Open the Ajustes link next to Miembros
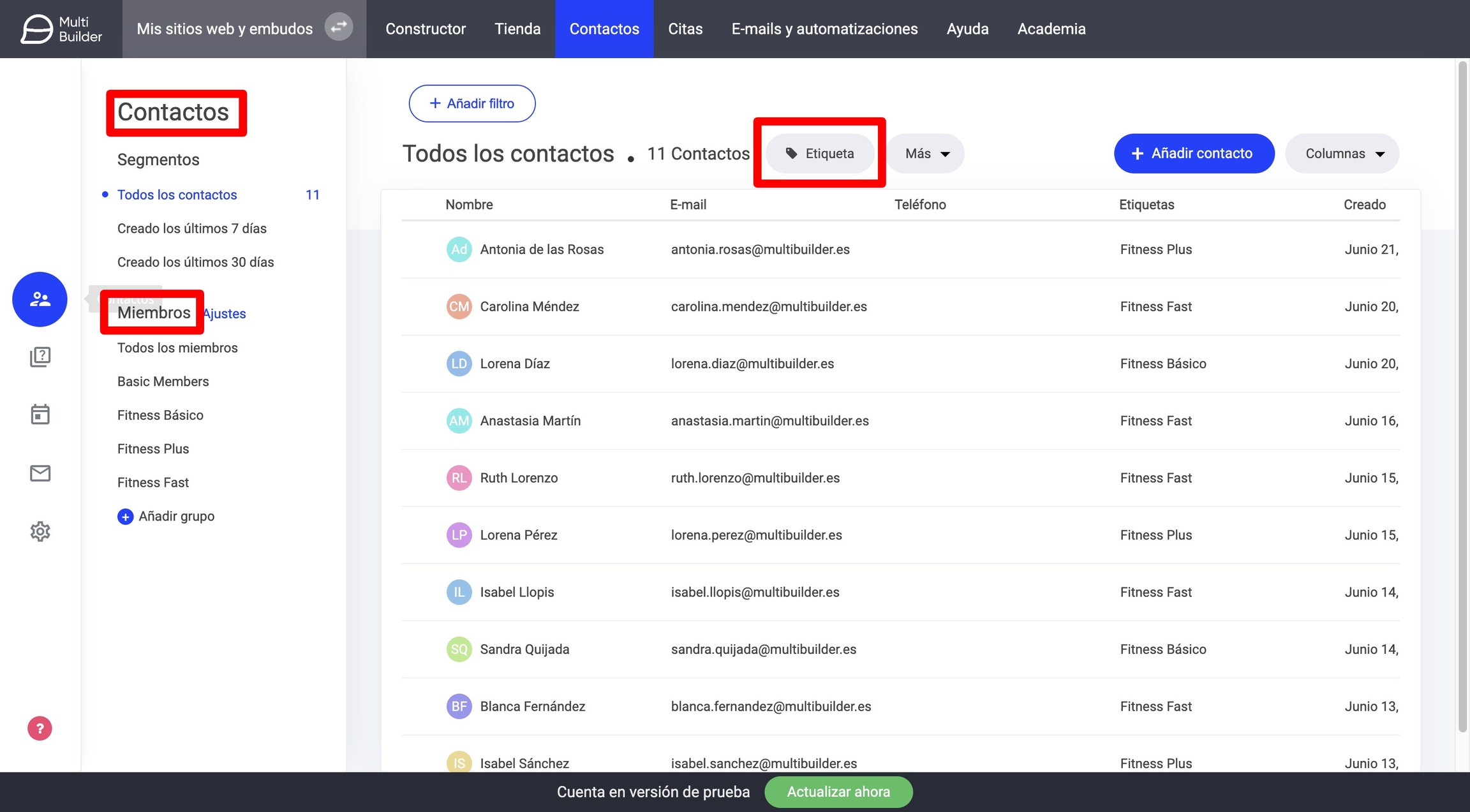Image resolution: width=1470 pixels, height=812 pixels. point(225,314)
